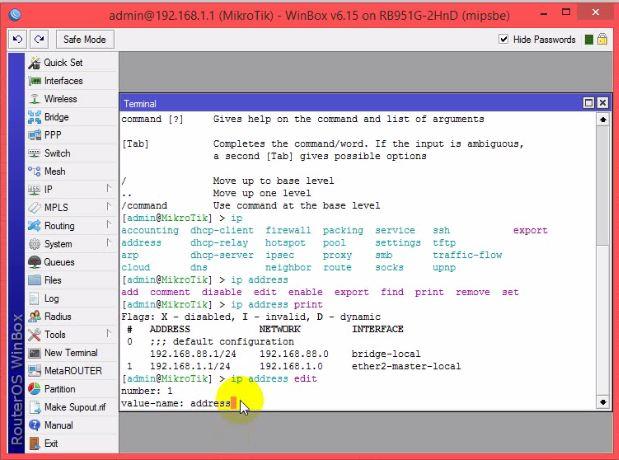Click the 'number: 1' line in terminal
This screenshot has width=619, height=460.
point(147,391)
